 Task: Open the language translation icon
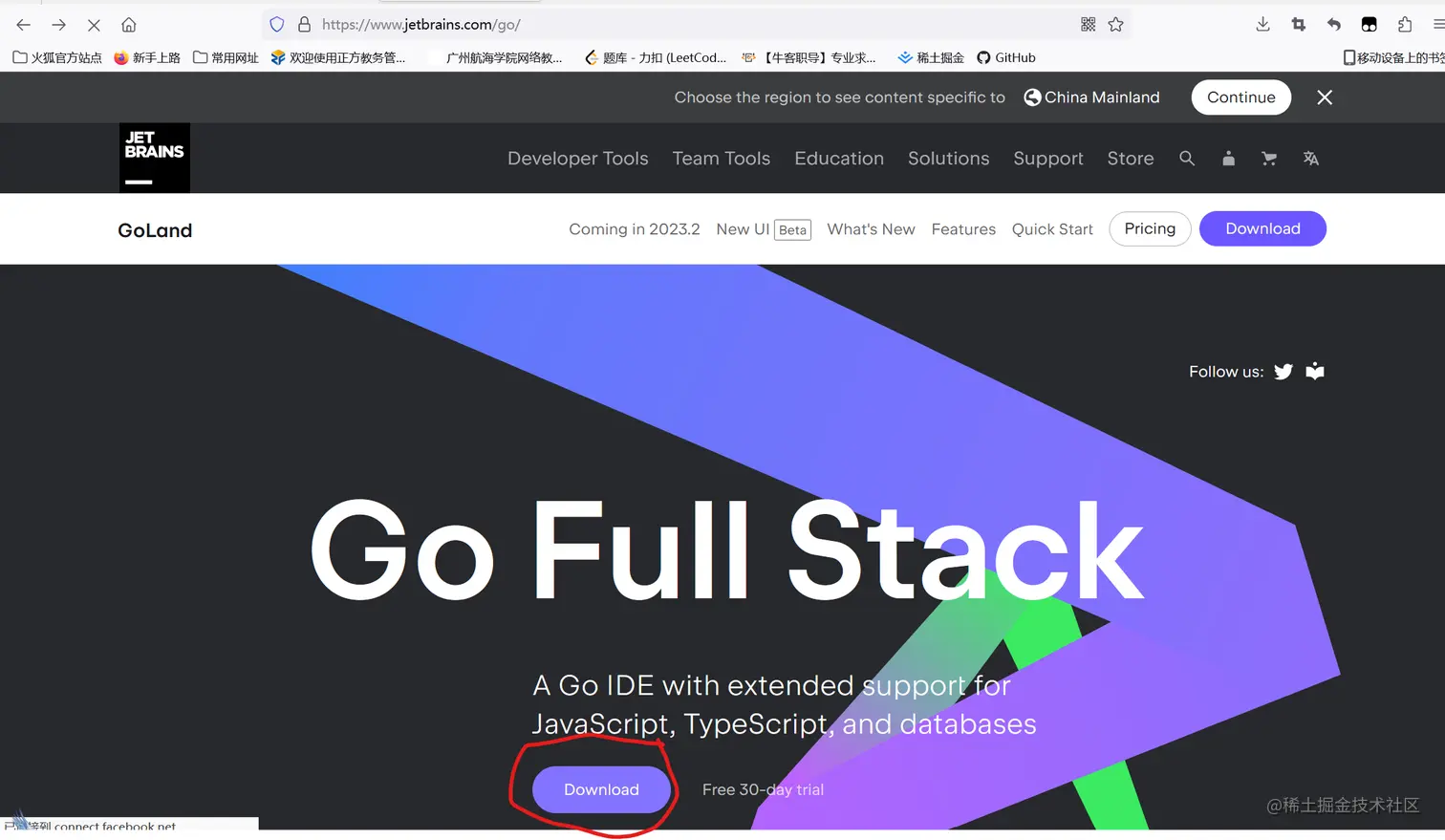tap(1310, 159)
